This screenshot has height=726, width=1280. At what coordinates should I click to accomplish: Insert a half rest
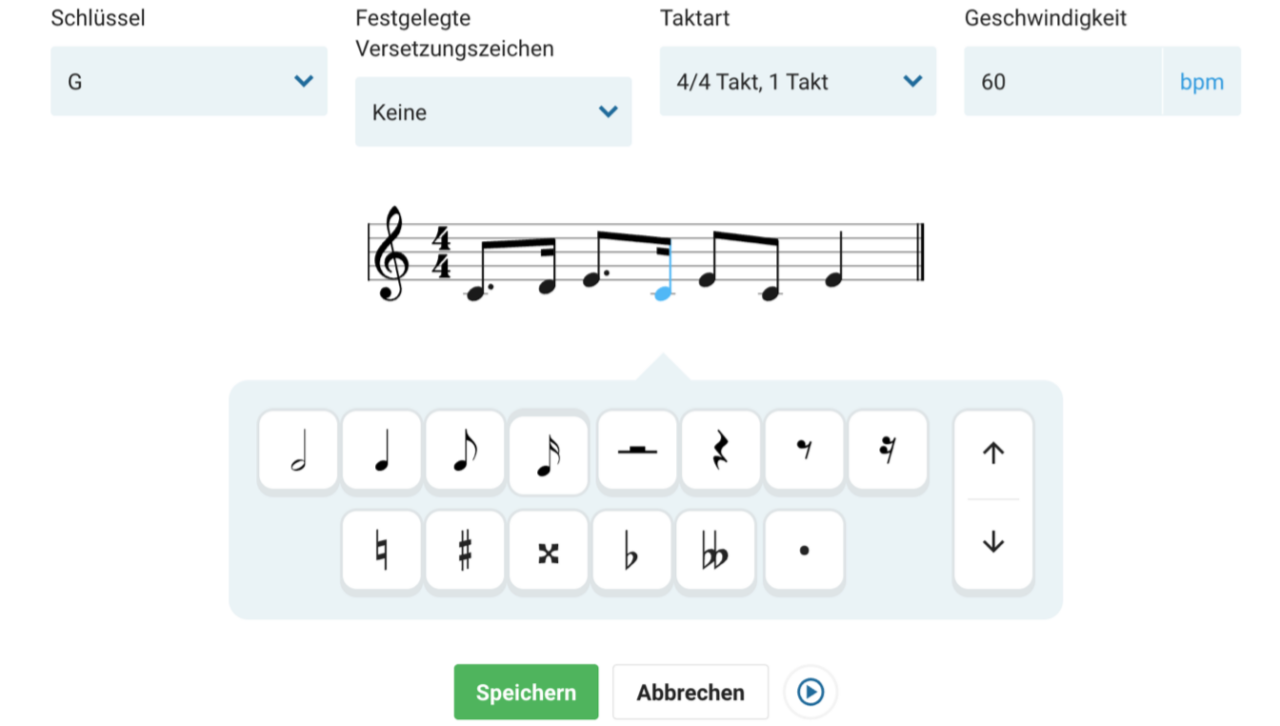pyautogui.click(x=637, y=450)
